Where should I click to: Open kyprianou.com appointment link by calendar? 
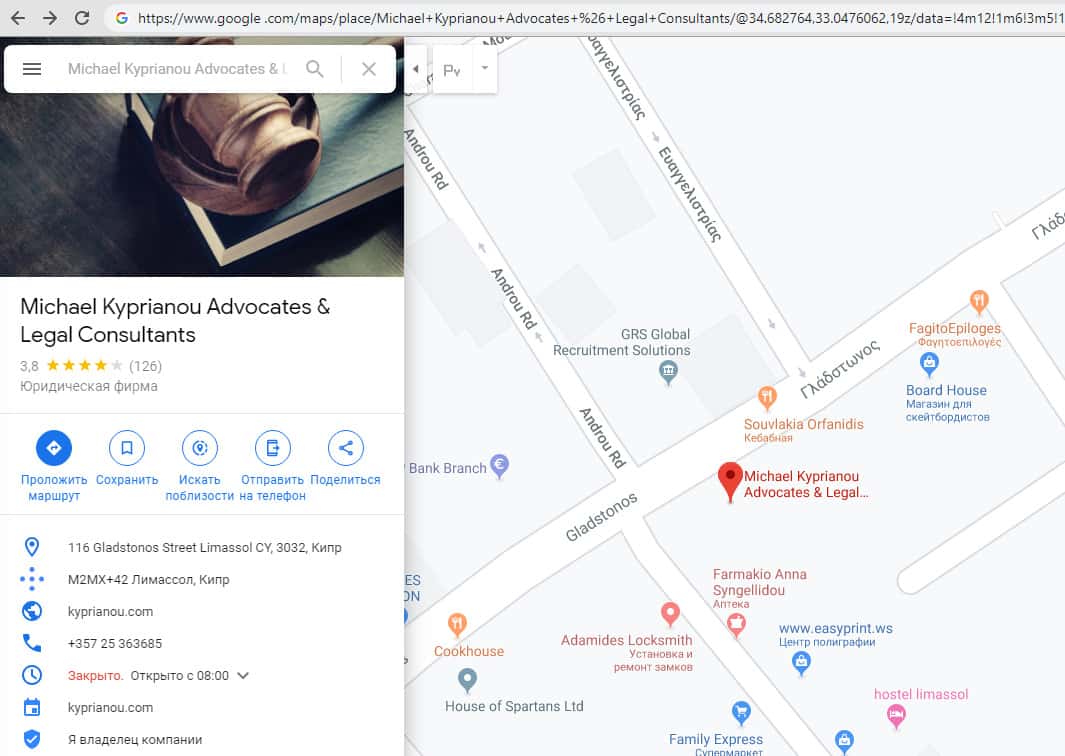point(110,707)
